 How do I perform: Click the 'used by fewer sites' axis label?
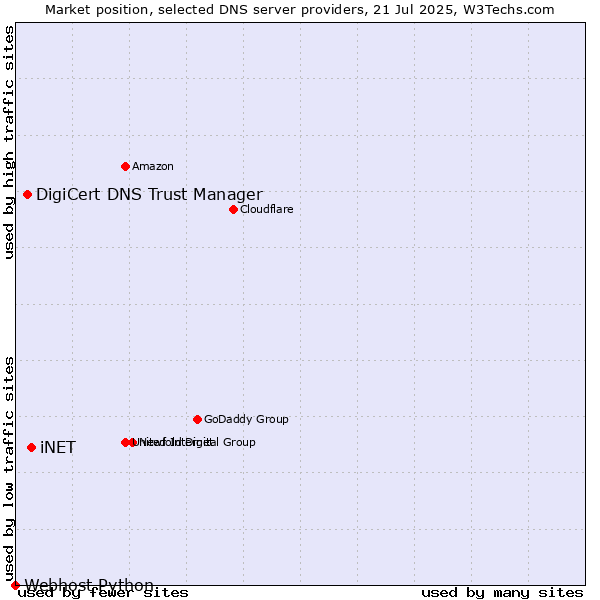[x=103, y=593]
